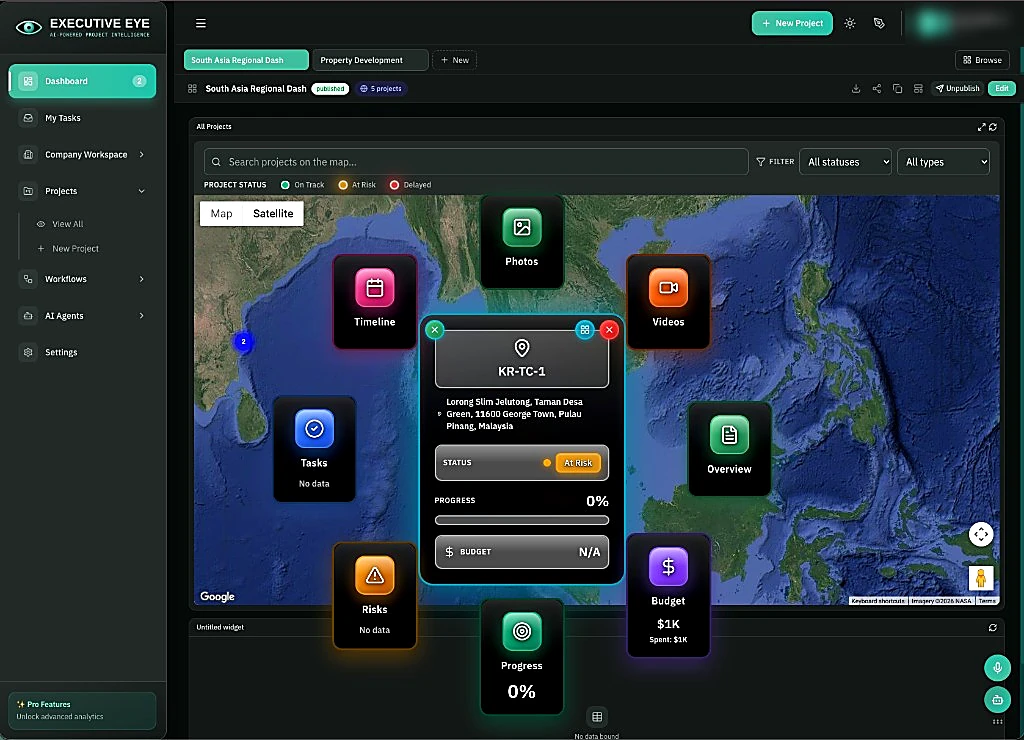Click the tag icon in top bar

point(879,24)
